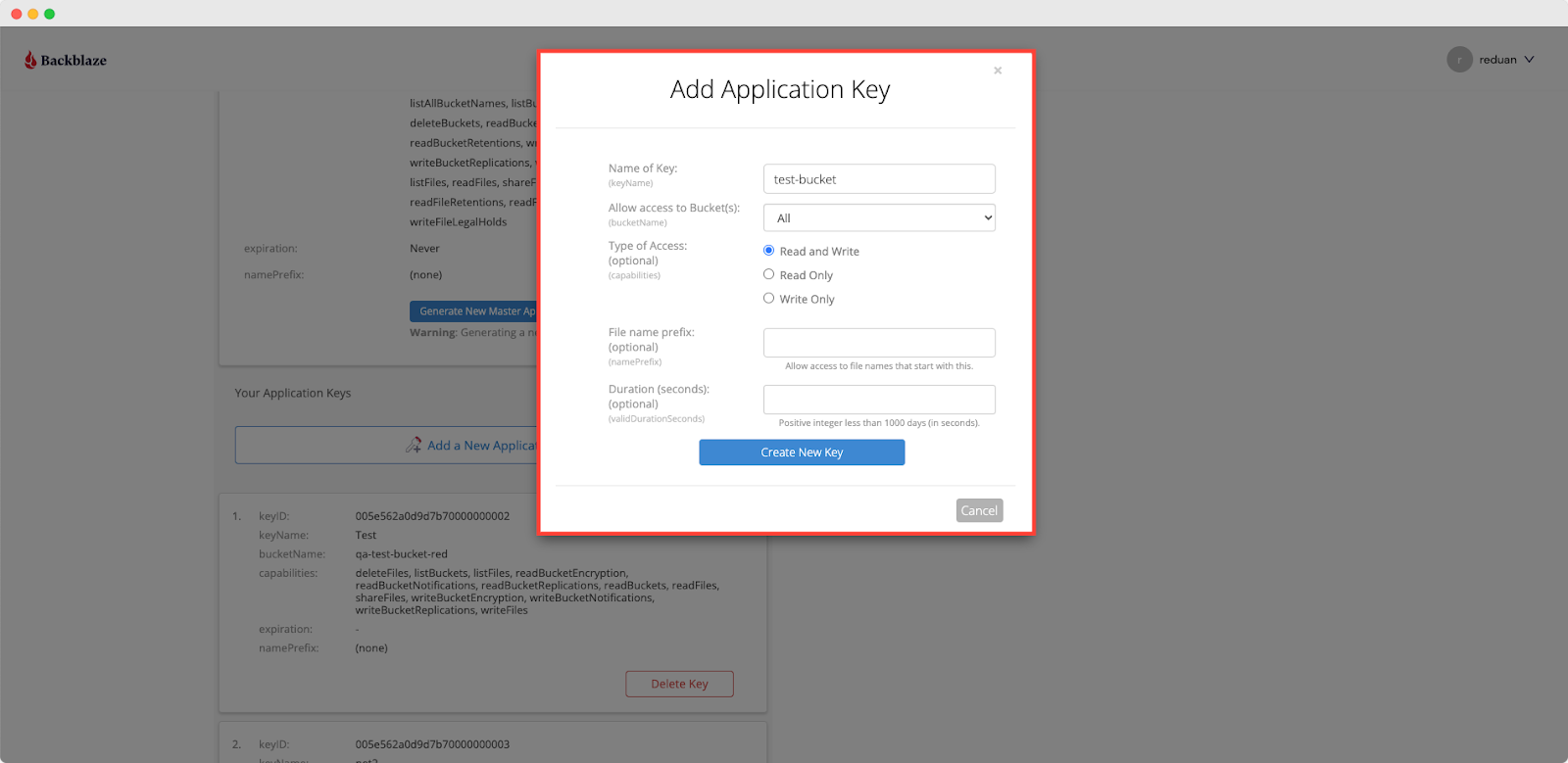Select the Read and Write radio option

(x=769, y=251)
